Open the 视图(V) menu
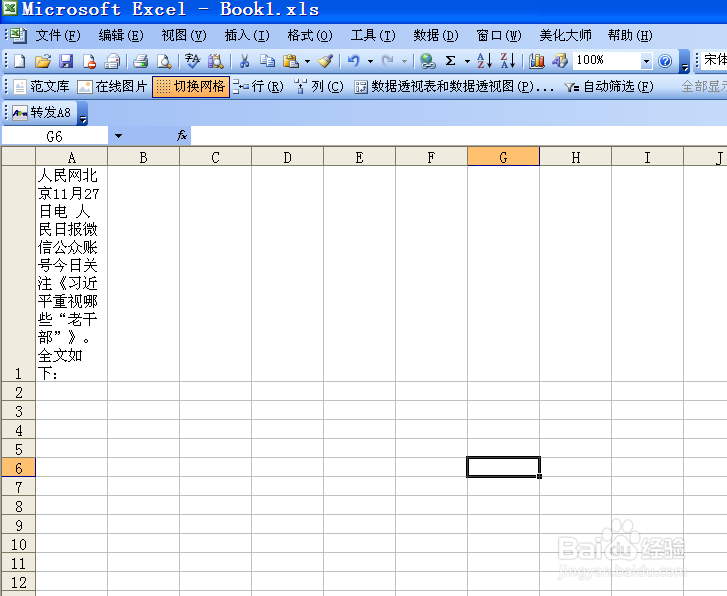 (184, 35)
